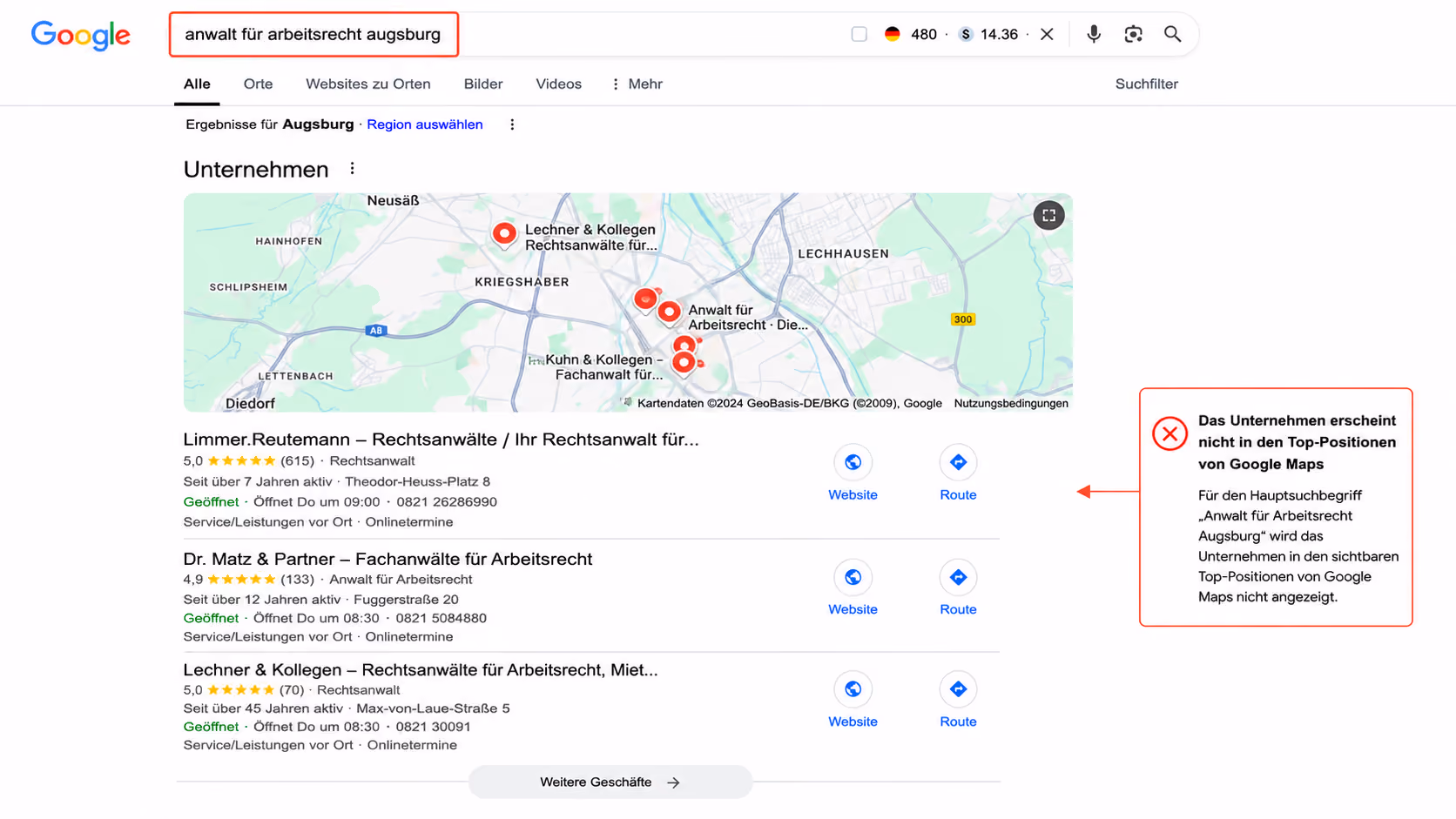Switch to the Videos tab

[558, 84]
